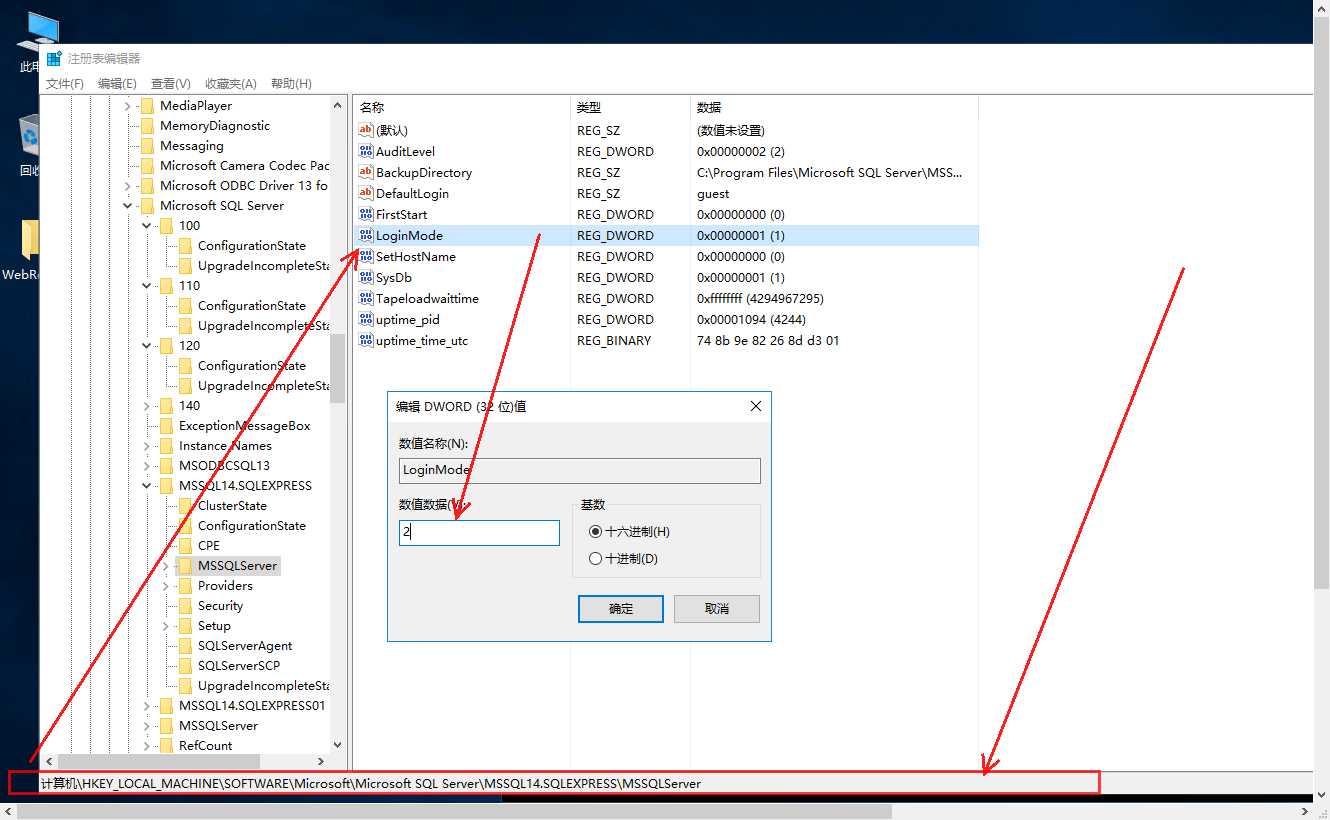The height and width of the screenshot is (820, 1330).
Task: Open the 收藏夹(A) menu
Action: pyautogui.click(x=231, y=83)
